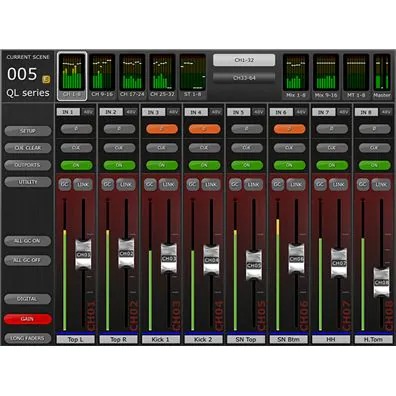
Task: Open the IN 3 input patch selector
Action: pyautogui.click(x=153, y=112)
